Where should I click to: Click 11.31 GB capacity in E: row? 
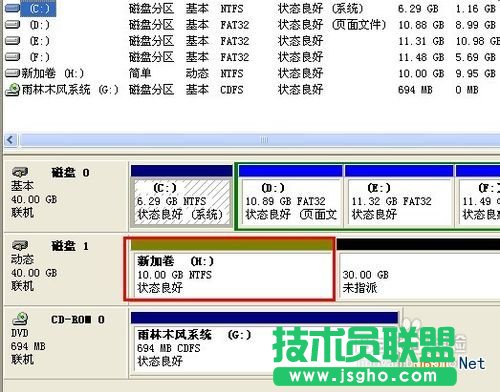(x=421, y=41)
